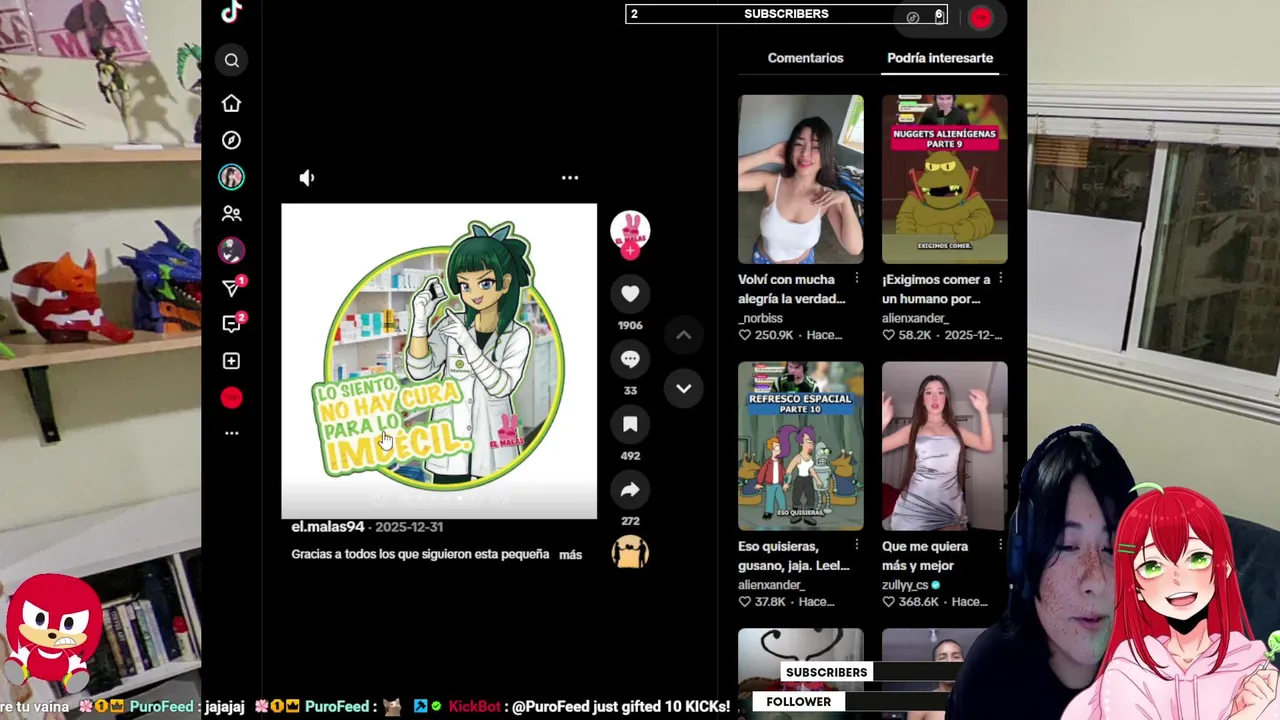The width and height of the screenshot is (1280, 720).
Task: Open the Explore compass icon
Action: (x=231, y=140)
